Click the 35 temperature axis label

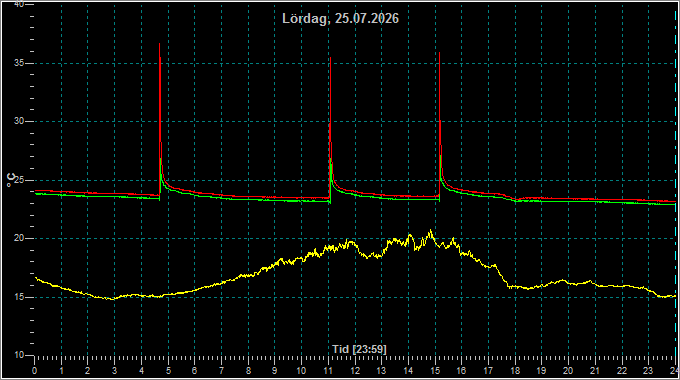19,63
